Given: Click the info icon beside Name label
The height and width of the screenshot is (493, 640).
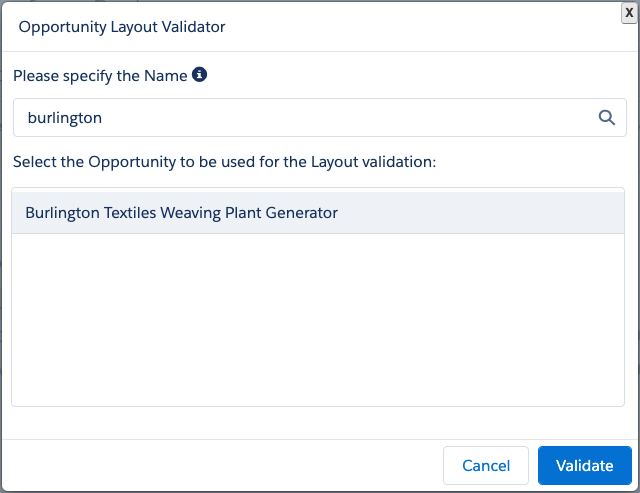Looking at the screenshot, I should click(199, 75).
